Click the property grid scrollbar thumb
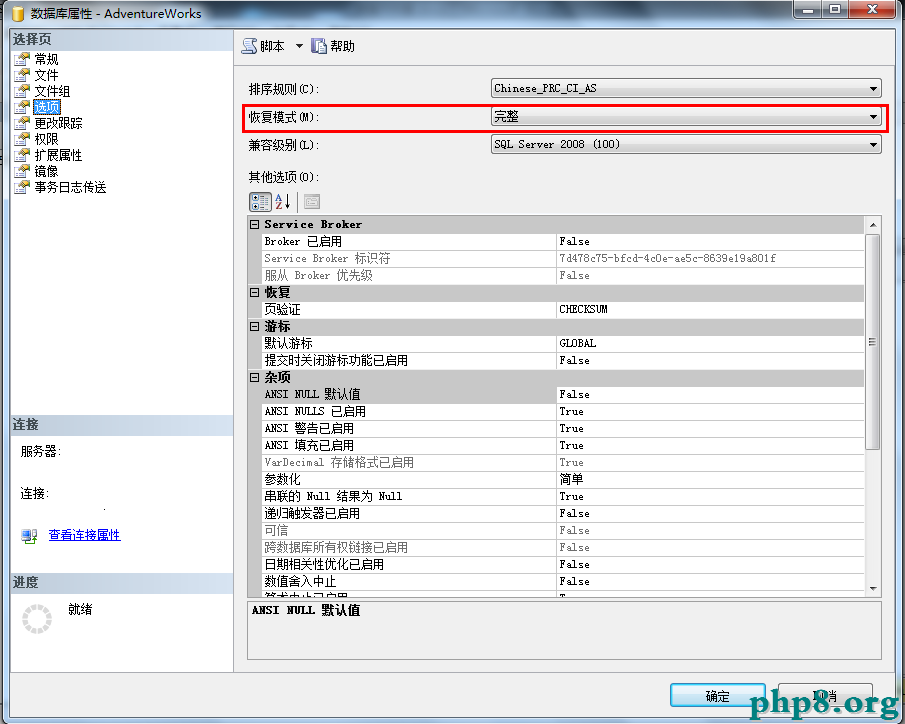 [873, 342]
